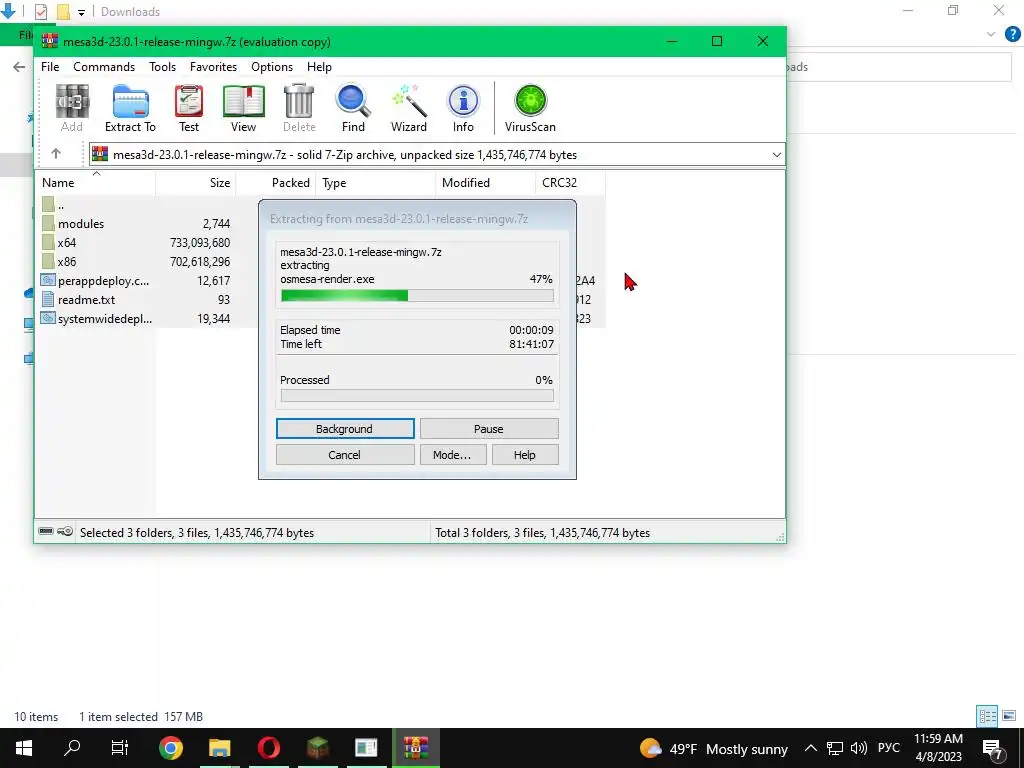Click the systemwidedepl... file icon
This screenshot has width=1024, height=768.
(x=48, y=318)
